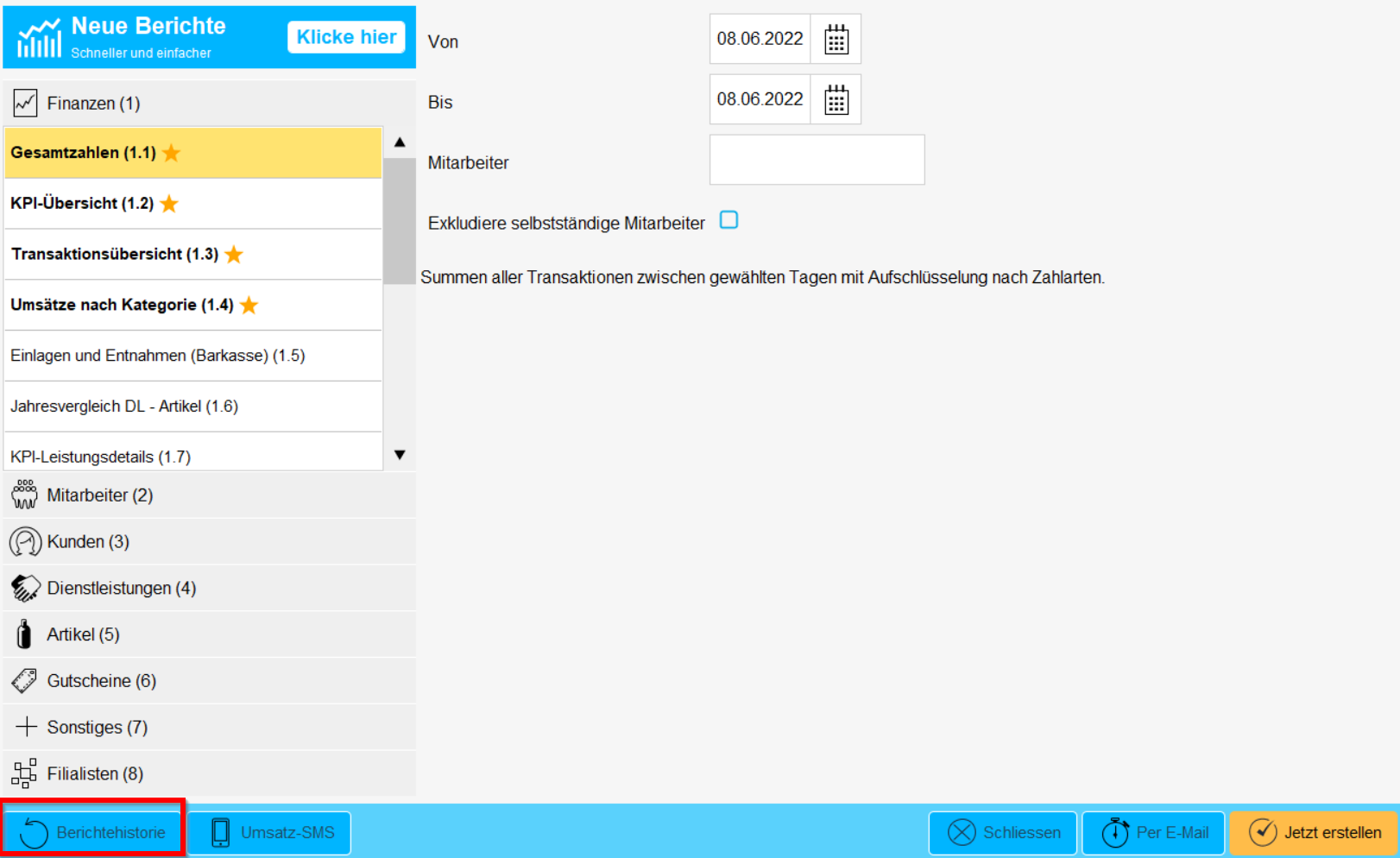Expand the Kunden (3) report category

click(88, 542)
